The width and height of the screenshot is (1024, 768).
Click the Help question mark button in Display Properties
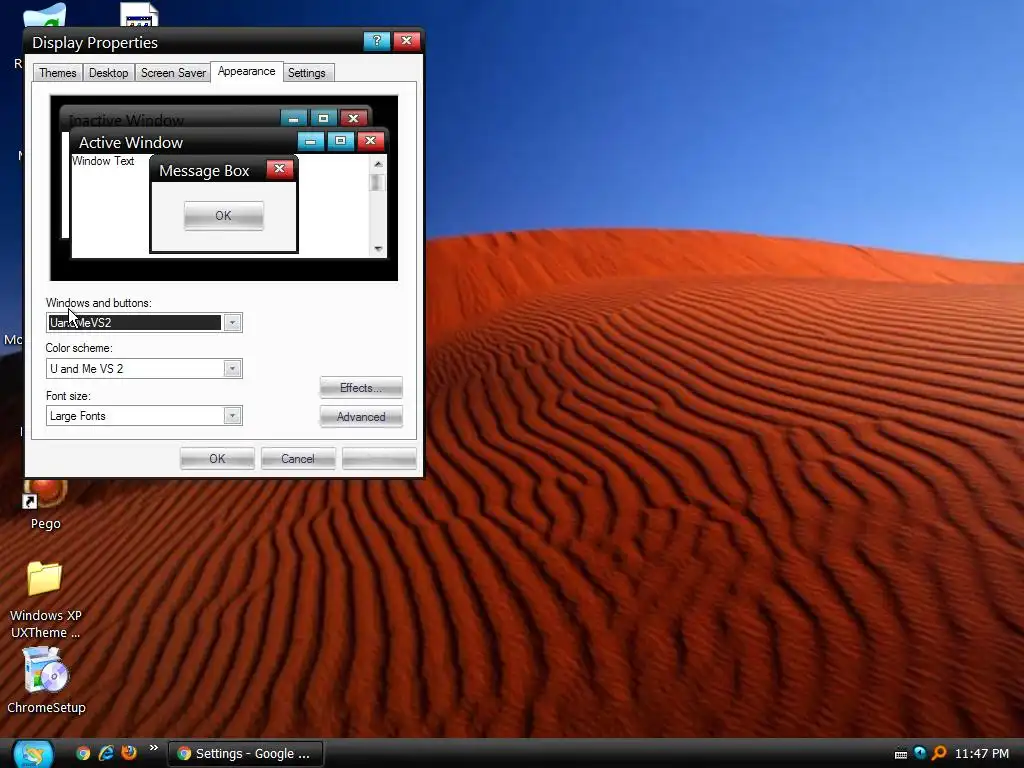coord(376,40)
